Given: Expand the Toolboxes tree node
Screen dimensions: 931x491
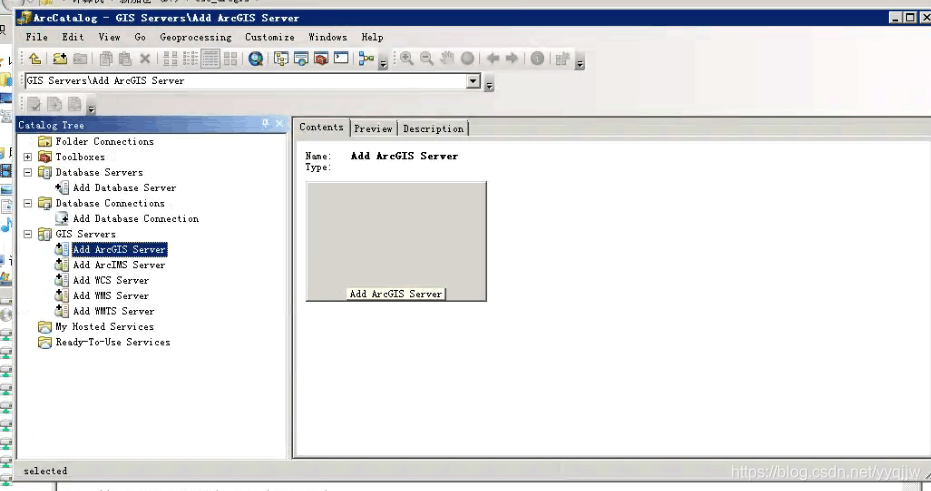Looking at the screenshot, I should tap(28, 157).
